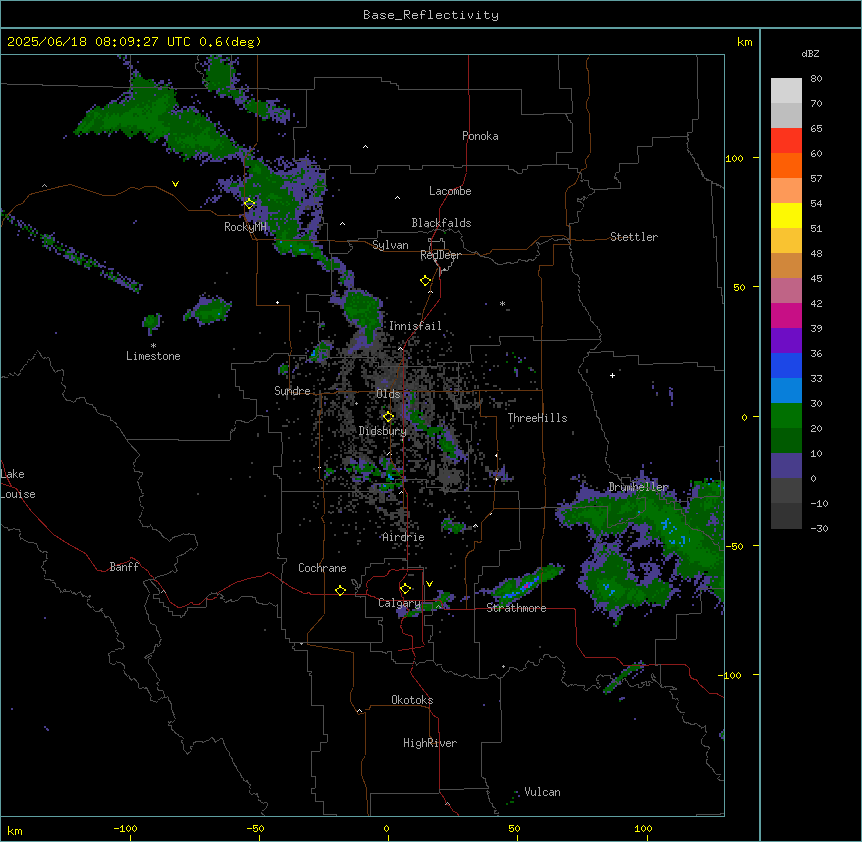This screenshot has width=862, height=842.
Task: Click the Base_Reflectivity title
Action: (431, 15)
